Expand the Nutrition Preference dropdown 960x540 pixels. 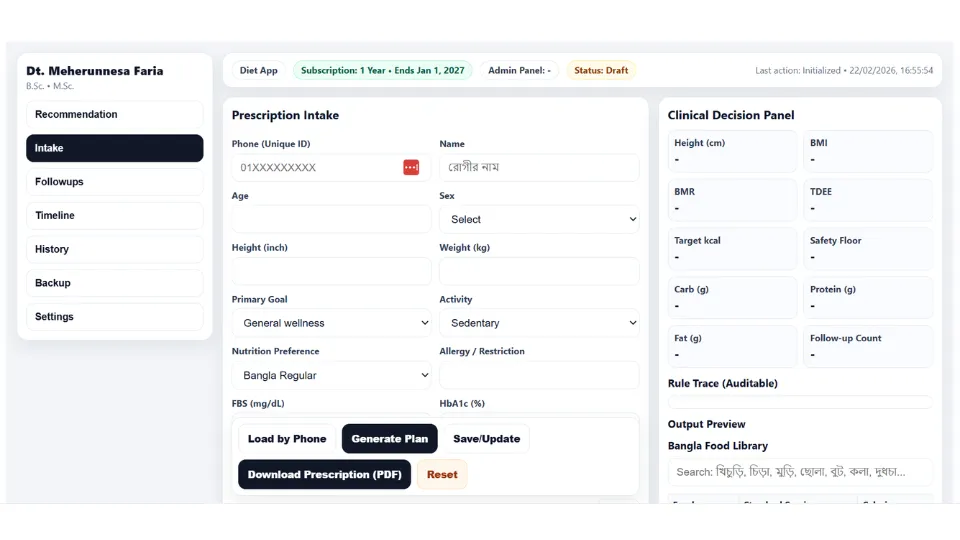(331, 375)
